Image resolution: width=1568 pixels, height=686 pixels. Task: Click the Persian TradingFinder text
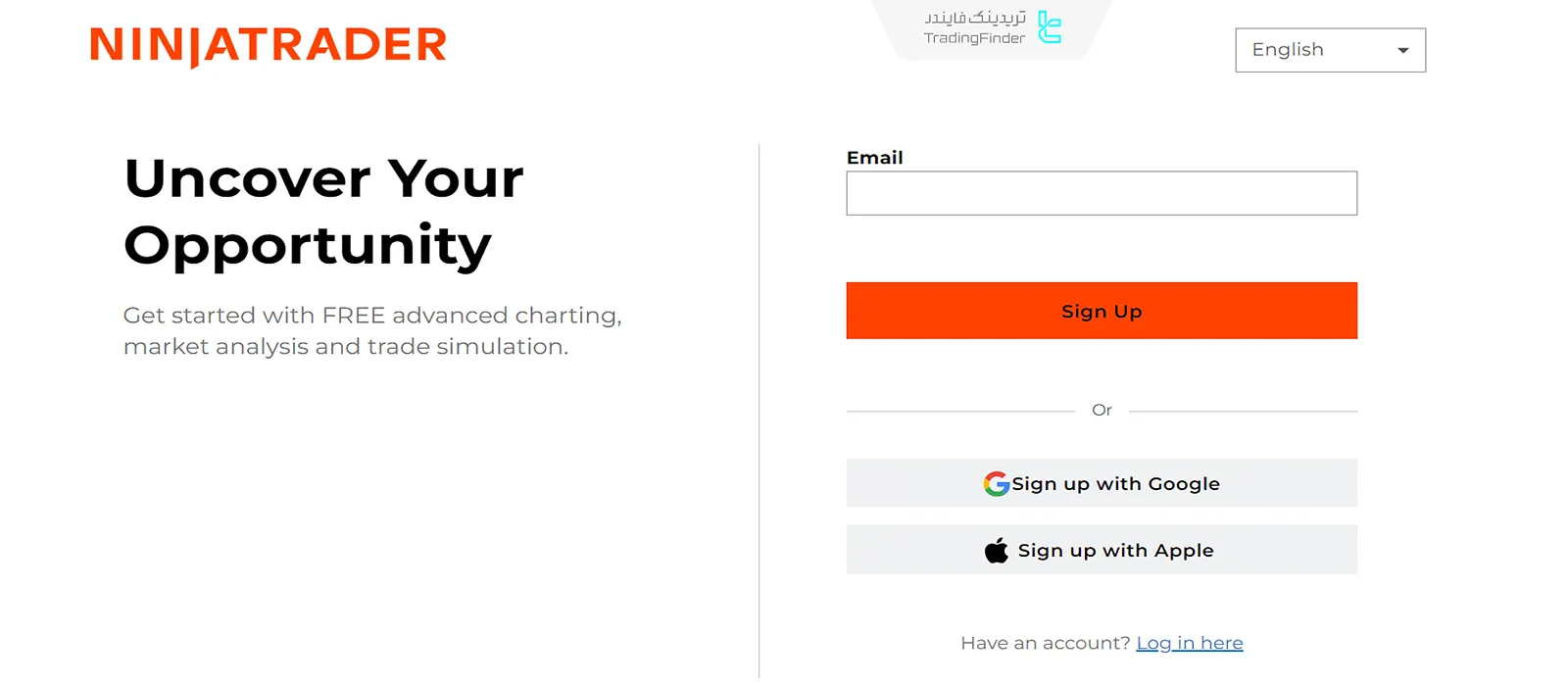click(975, 18)
